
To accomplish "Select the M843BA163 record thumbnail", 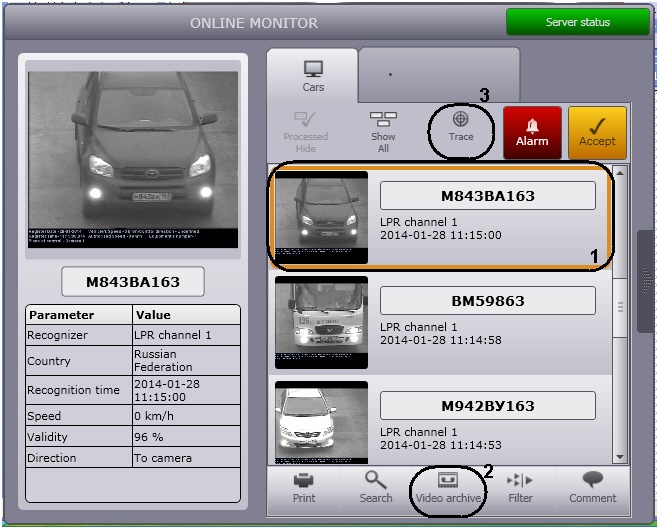I will pos(322,217).
